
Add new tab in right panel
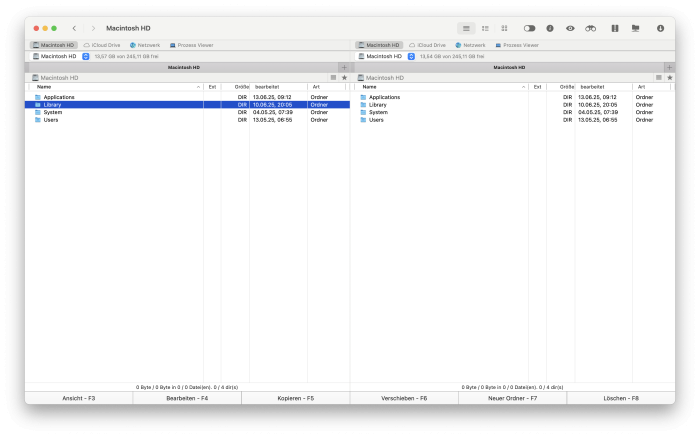click(x=669, y=67)
